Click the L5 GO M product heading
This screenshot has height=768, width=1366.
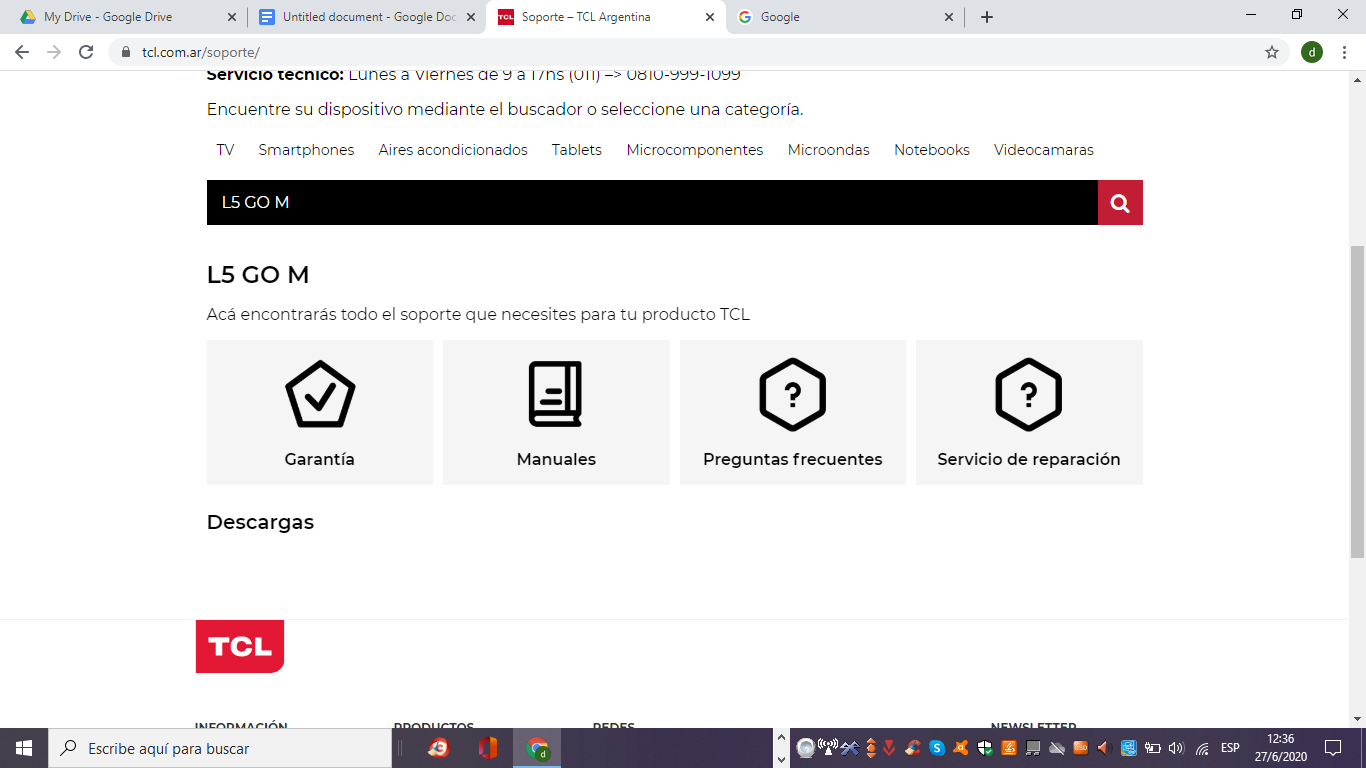coord(258,275)
